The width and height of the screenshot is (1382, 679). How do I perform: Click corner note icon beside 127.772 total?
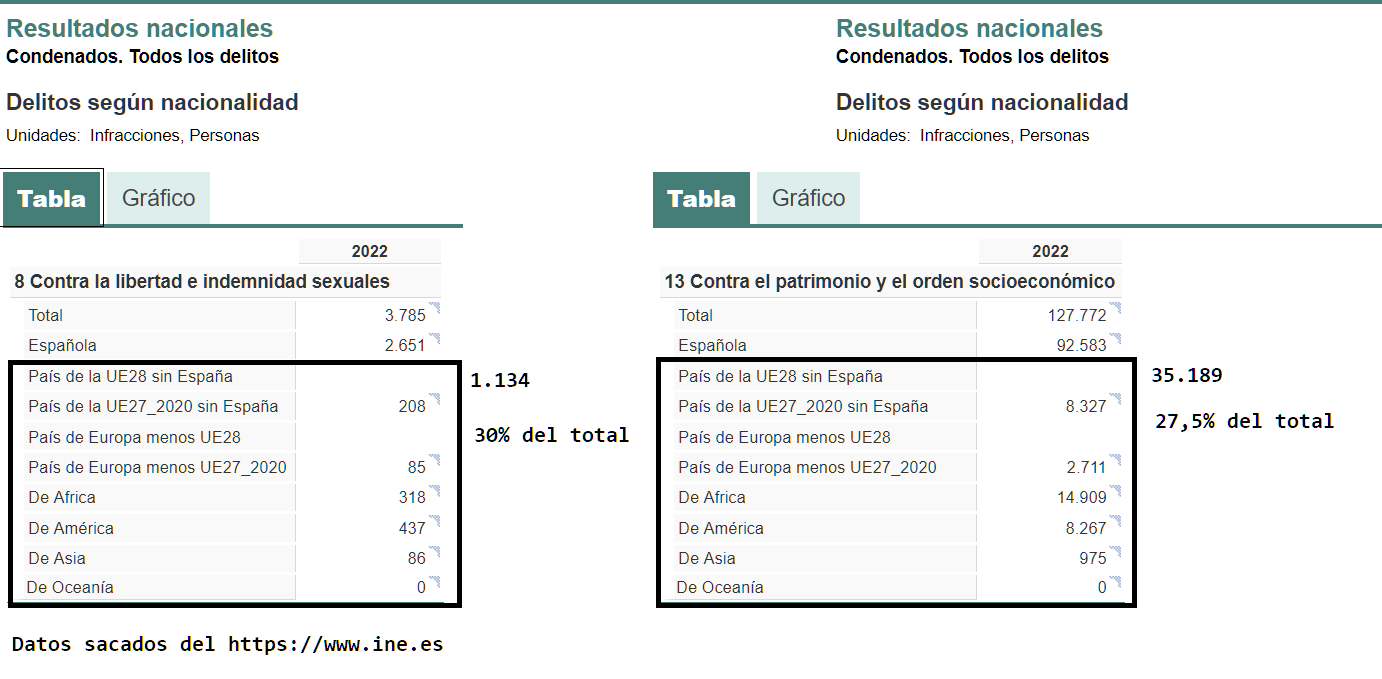point(1115,306)
